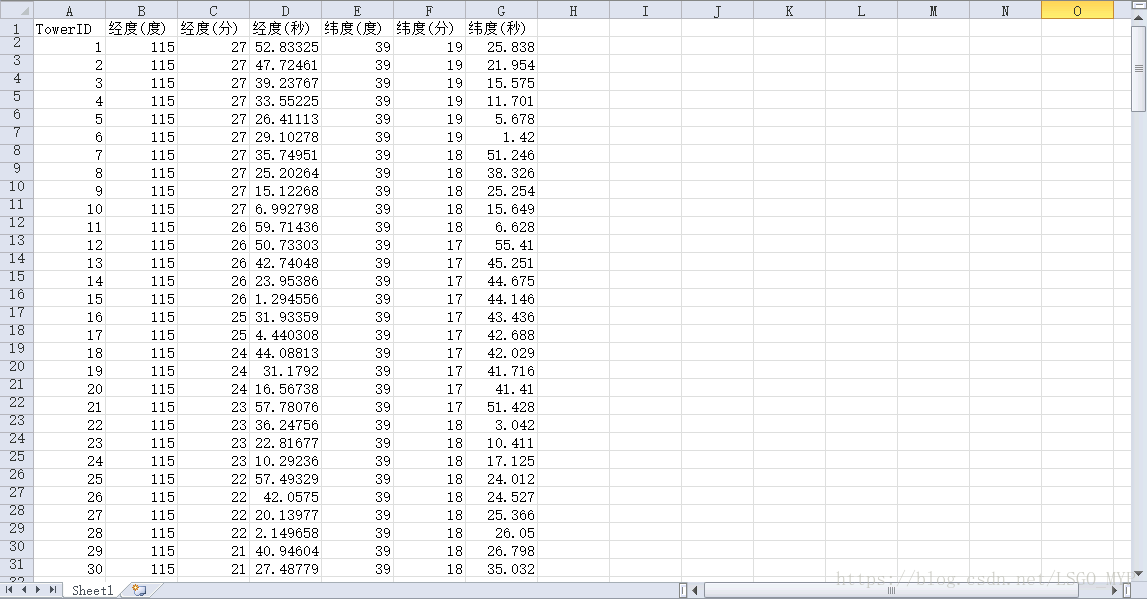
Task: Click the 经度(秒) header cell
Action: click(285, 29)
